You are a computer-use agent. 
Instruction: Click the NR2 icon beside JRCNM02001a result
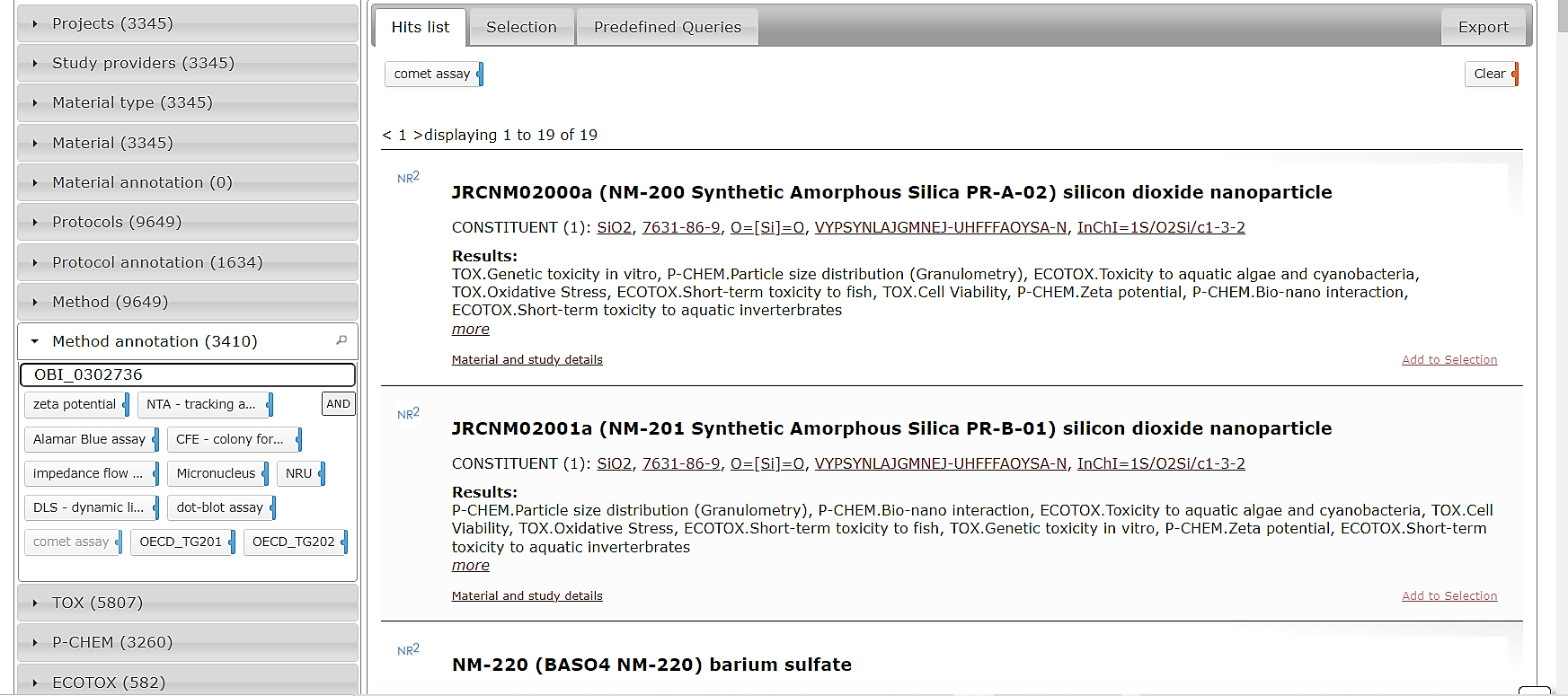(x=408, y=414)
